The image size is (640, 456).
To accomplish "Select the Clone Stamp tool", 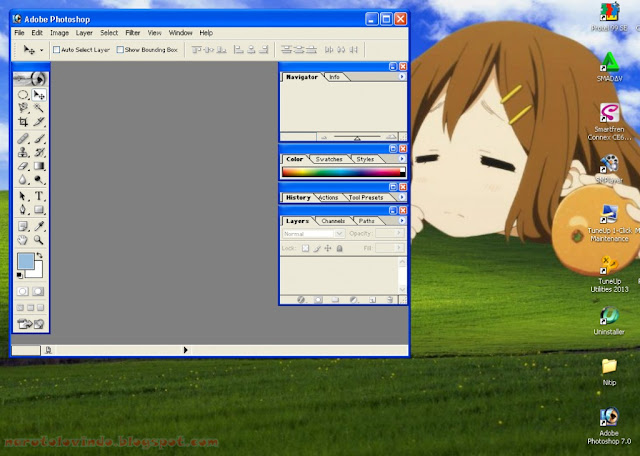I will click(x=23, y=152).
